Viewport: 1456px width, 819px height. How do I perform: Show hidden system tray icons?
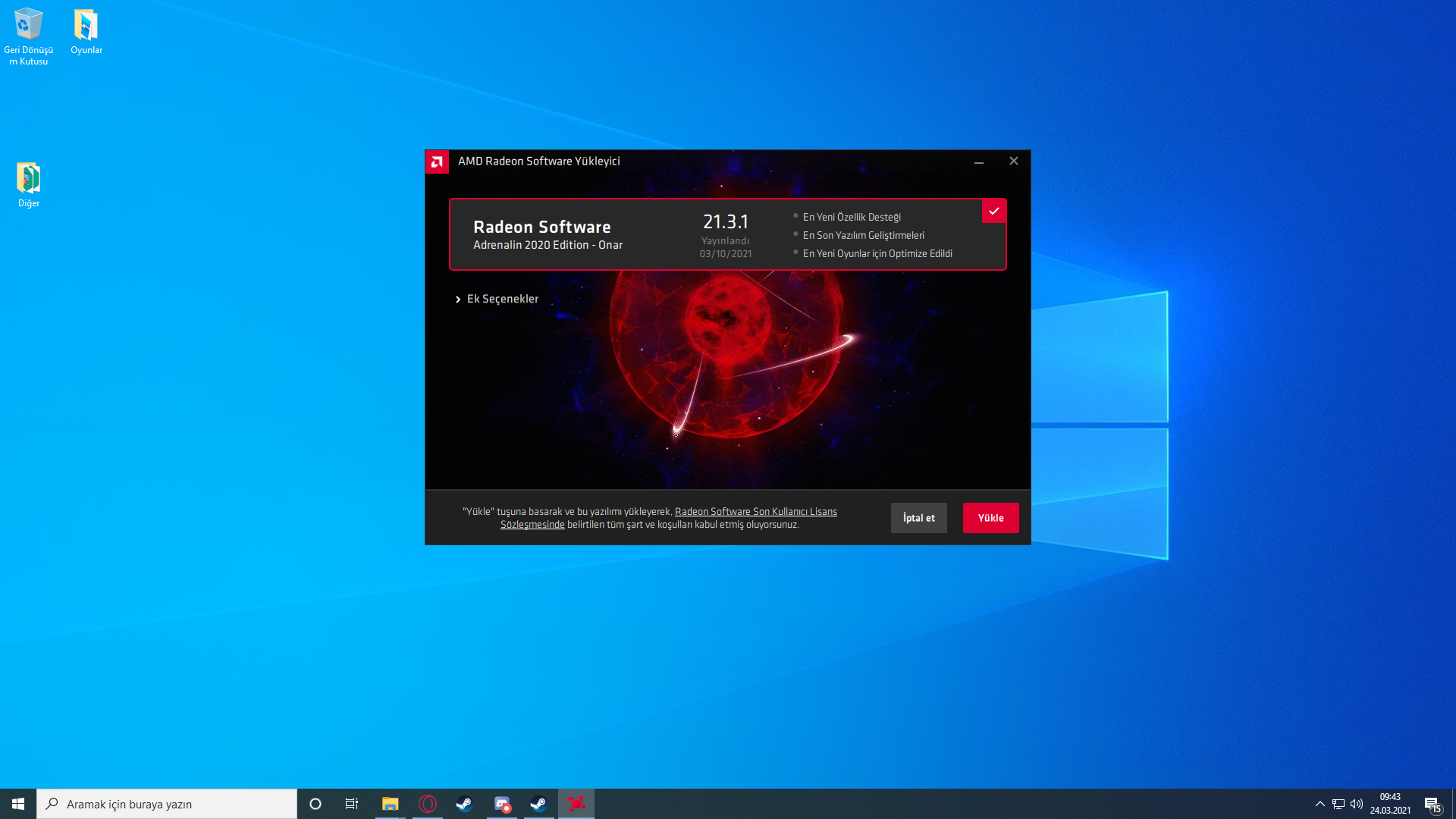click(1319, 804)
